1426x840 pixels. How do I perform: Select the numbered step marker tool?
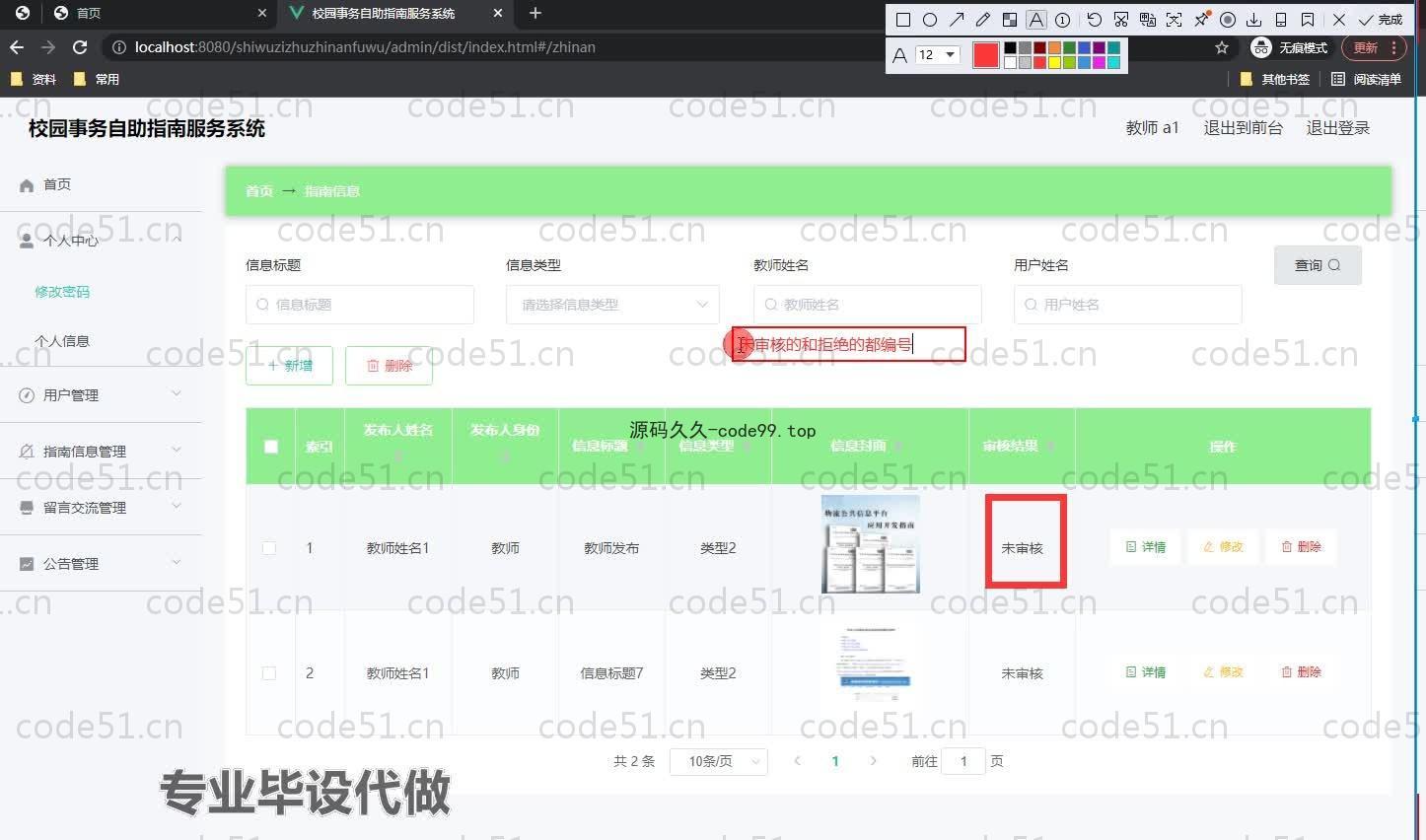coord(1063,19)
